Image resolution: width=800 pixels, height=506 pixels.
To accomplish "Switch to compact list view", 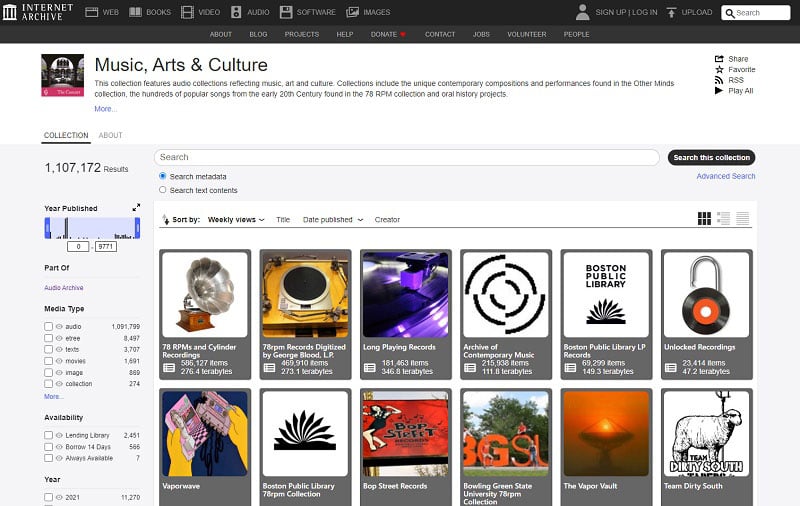I will [742, 219].
